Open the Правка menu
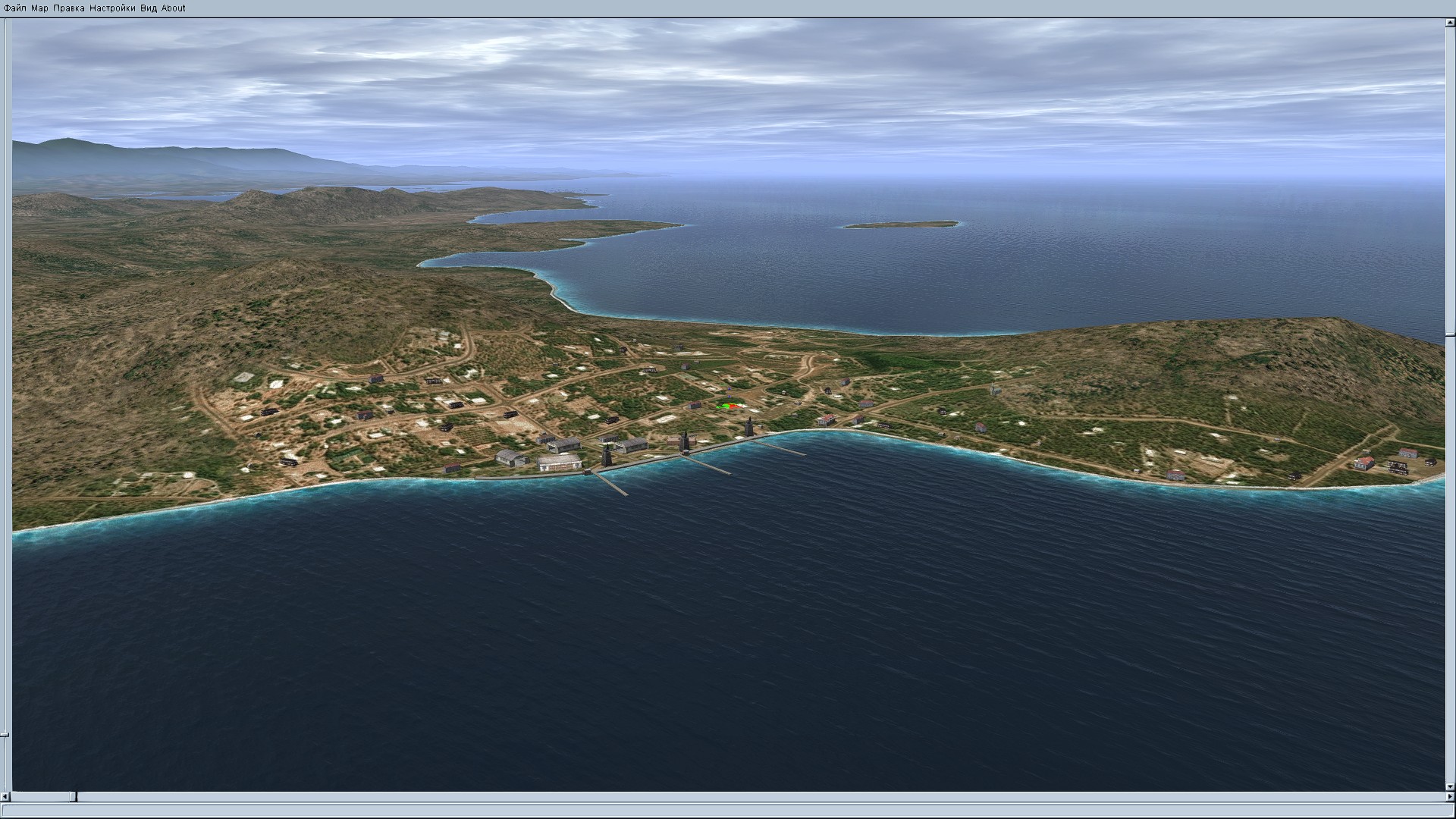 click(68, 8)
